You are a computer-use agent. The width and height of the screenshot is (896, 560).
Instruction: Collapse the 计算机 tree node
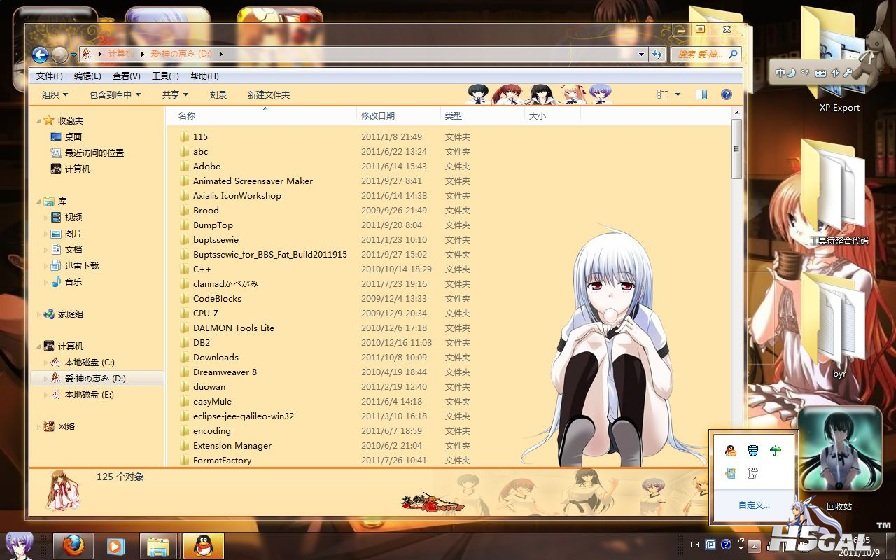[39, 346]
